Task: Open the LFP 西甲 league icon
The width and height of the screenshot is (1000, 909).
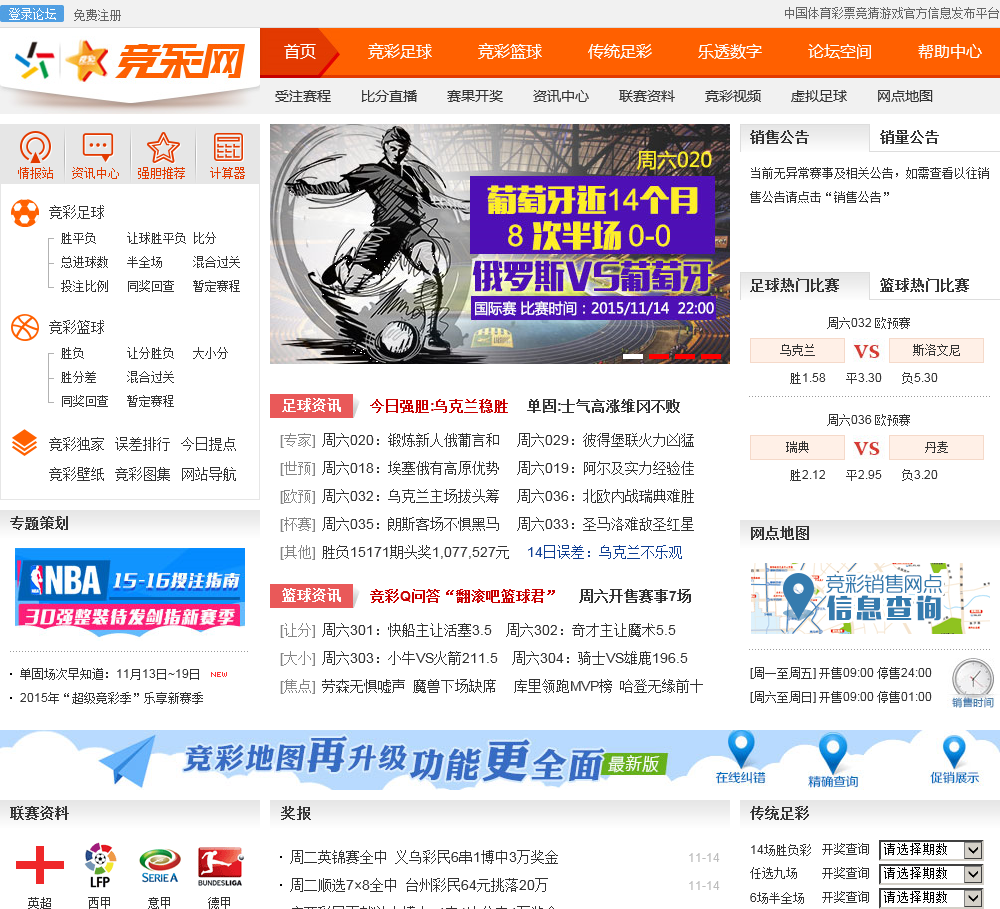Action: click(x=100, y=866)
